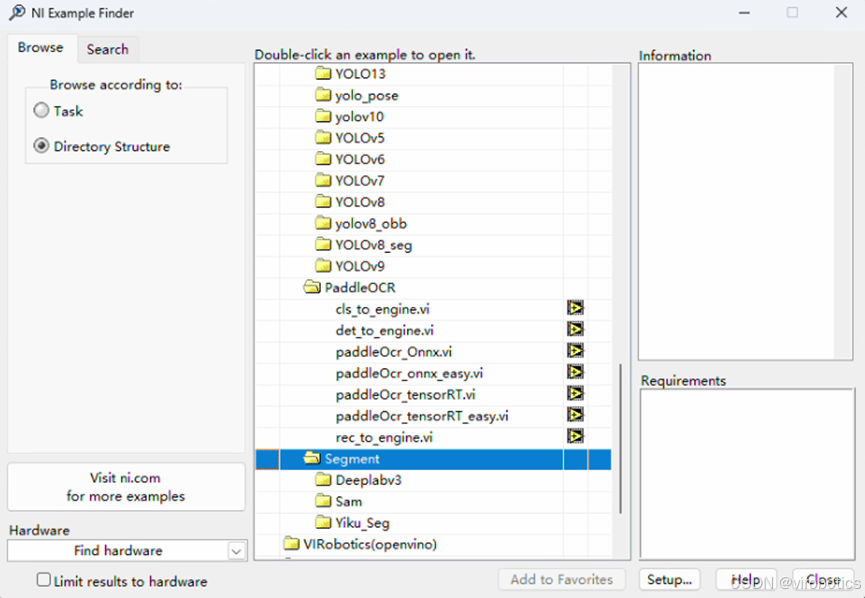This screenshot has height=598, width=865.
Task: Click the VI icon beside cls_to_engine.vi
Action: click(575, 308)
